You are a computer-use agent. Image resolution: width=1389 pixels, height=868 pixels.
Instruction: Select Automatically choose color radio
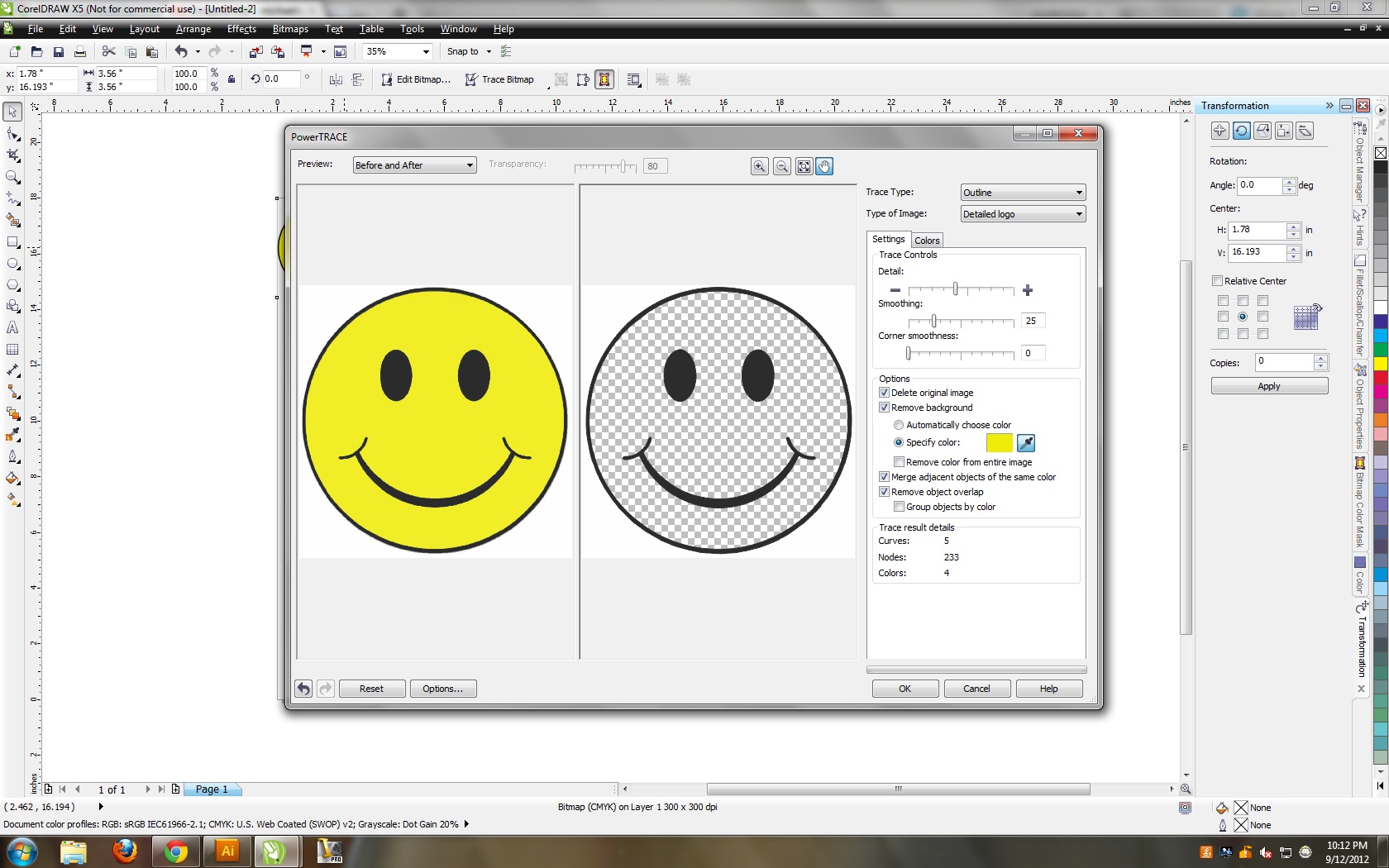(x=899, y=425)
